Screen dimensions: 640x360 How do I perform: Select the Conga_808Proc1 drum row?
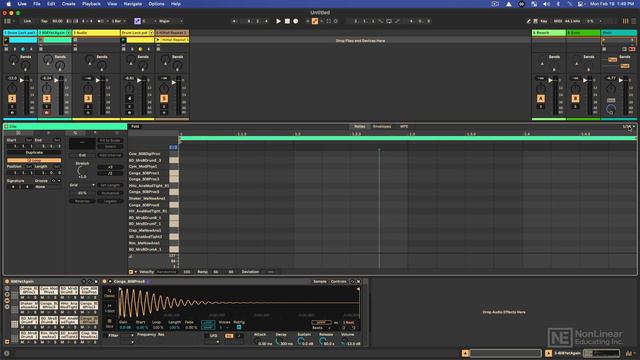click(144, 173)
